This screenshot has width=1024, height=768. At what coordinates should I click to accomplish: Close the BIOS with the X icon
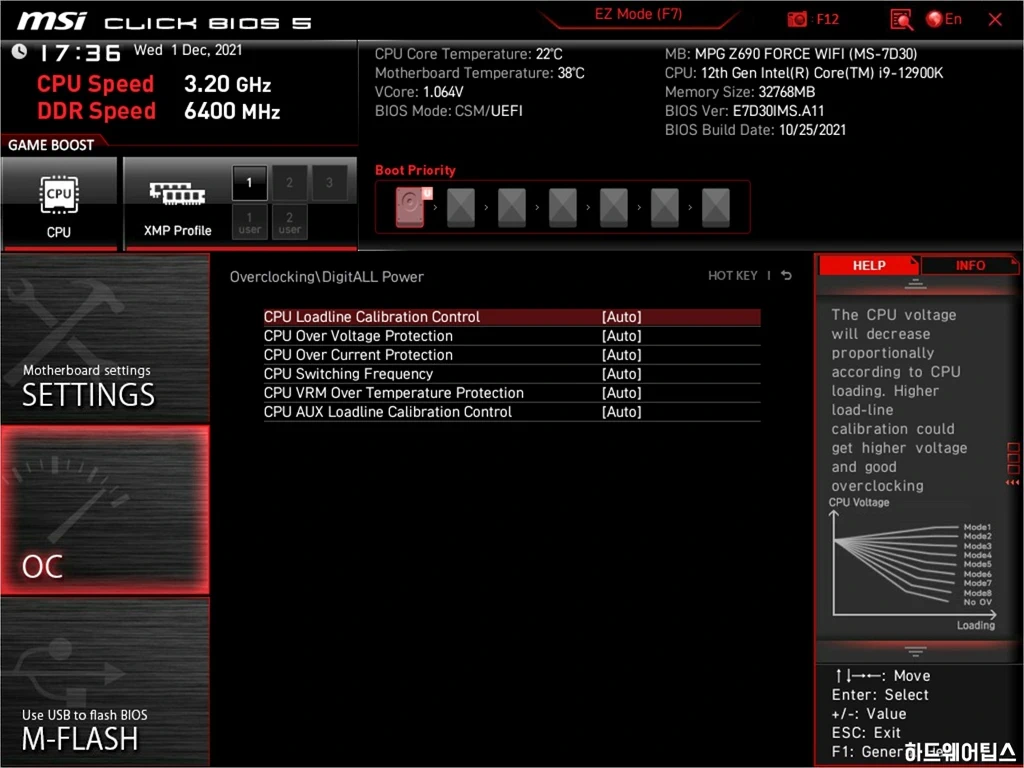995,20
